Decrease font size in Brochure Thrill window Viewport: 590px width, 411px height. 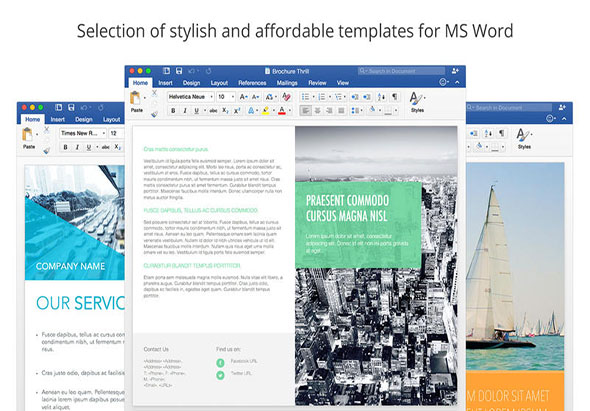255,97
